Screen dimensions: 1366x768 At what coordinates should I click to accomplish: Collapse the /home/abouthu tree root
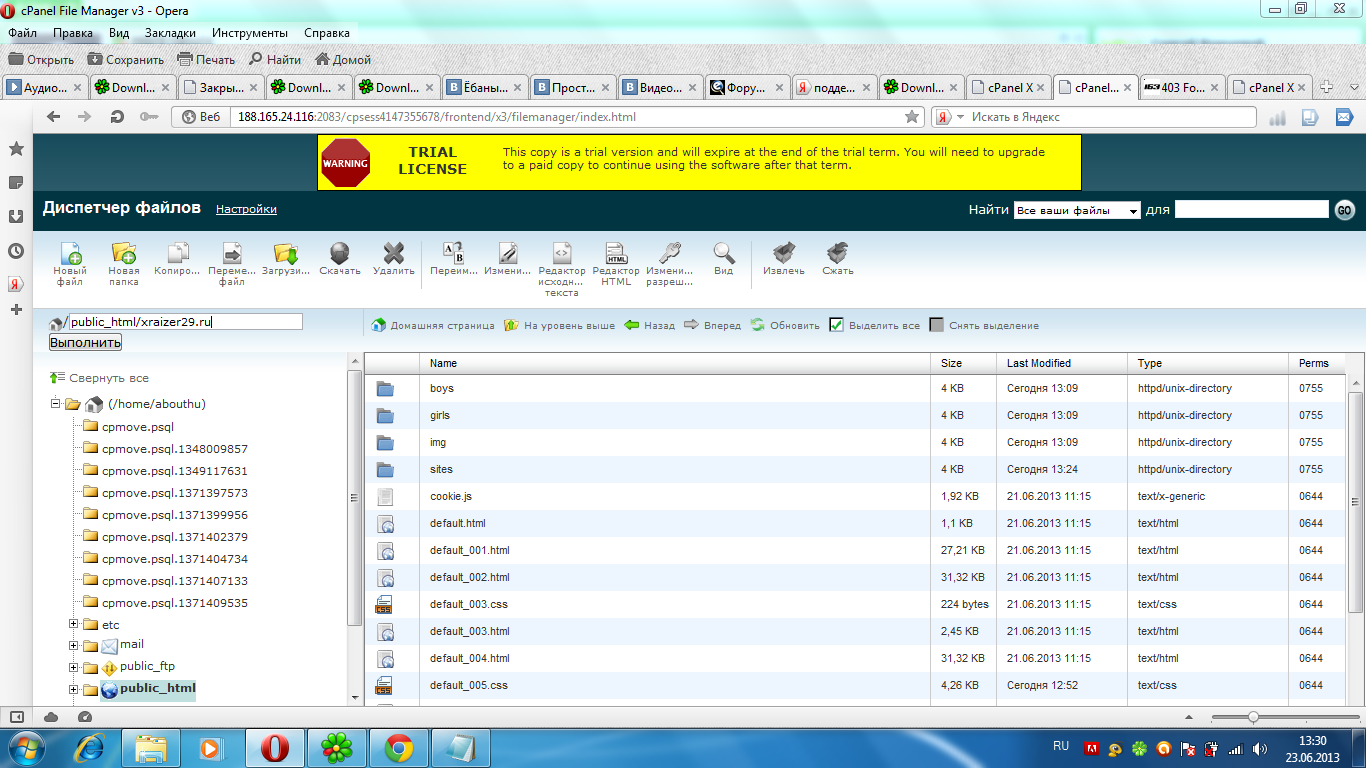click(x=56, y=404)
